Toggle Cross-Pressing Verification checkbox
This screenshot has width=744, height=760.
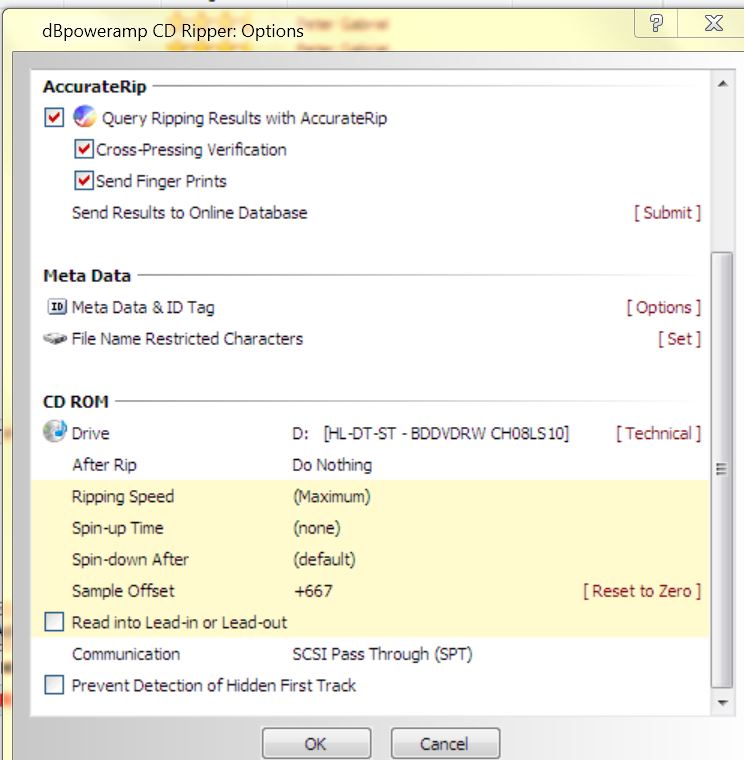84,150
